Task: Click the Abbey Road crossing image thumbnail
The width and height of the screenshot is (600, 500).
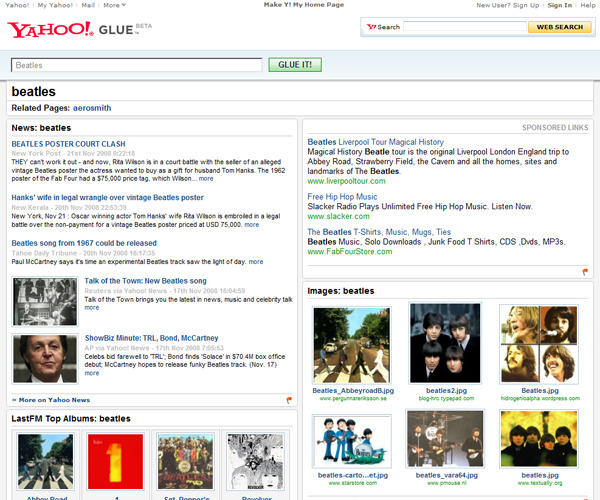Action: pos(352,345)
